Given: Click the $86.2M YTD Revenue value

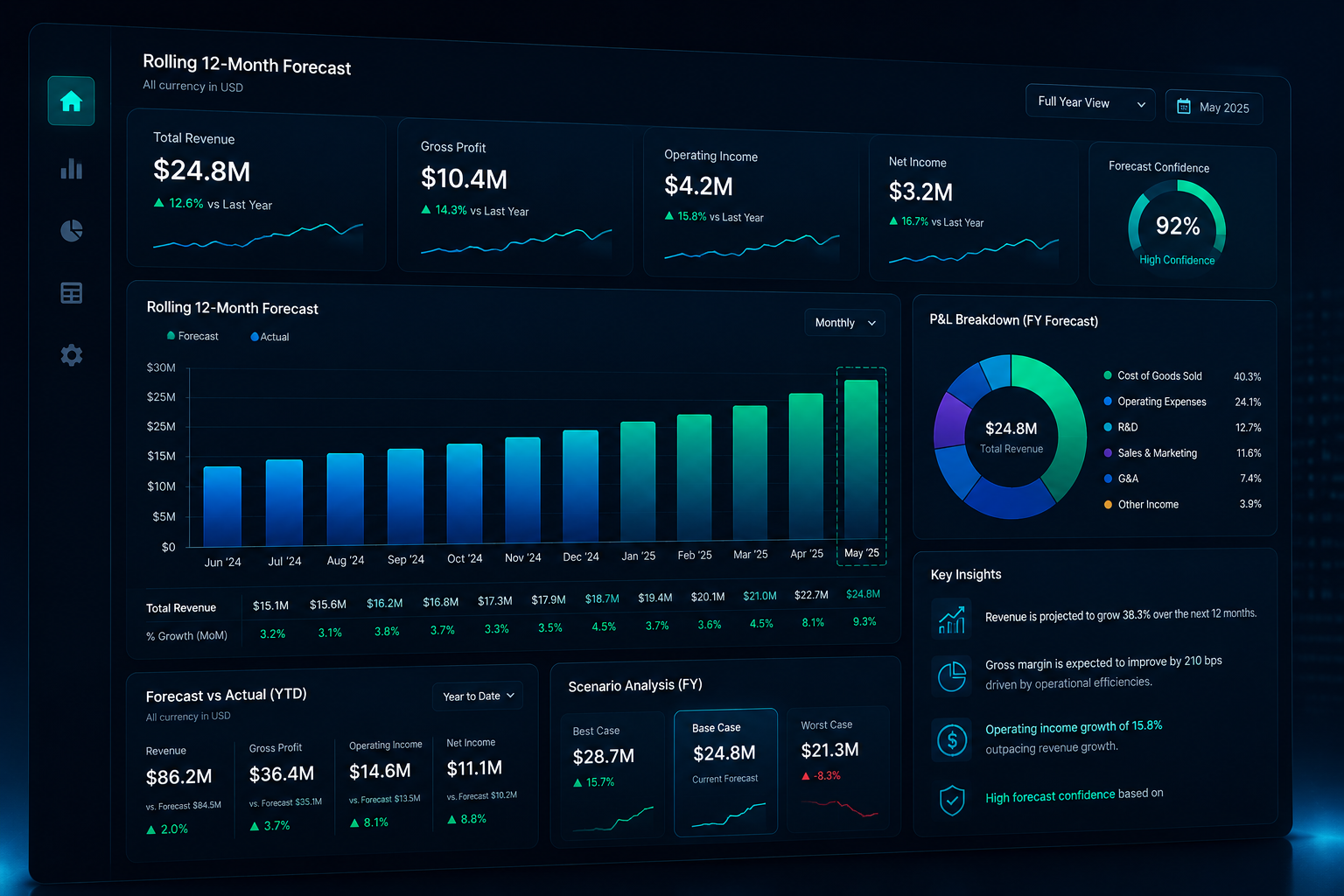Looking at the screenshot, I should (178, 777).
